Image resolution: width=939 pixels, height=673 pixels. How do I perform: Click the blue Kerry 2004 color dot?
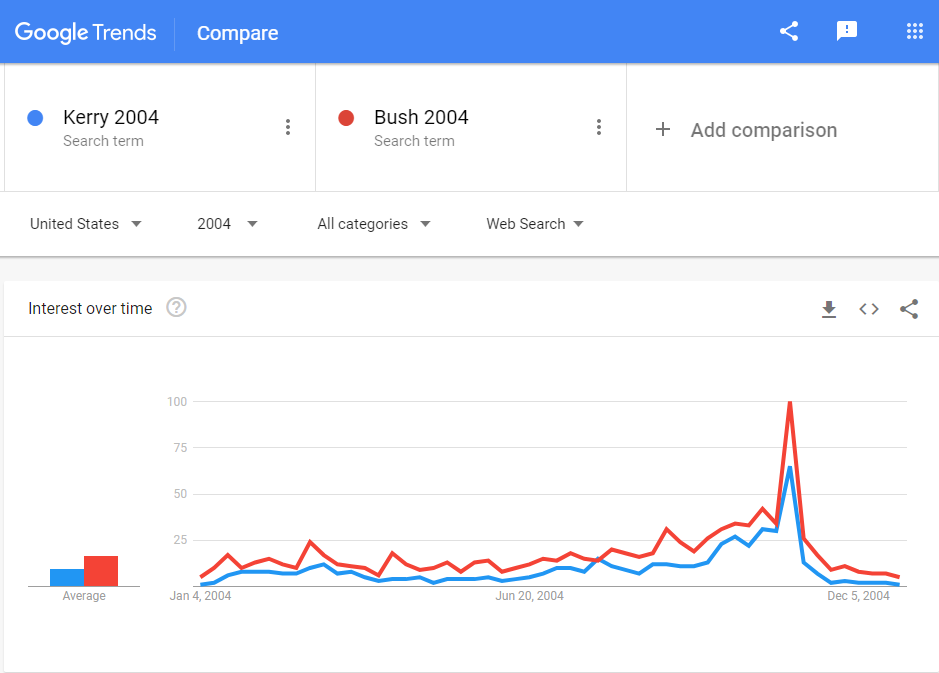point(35,118)
